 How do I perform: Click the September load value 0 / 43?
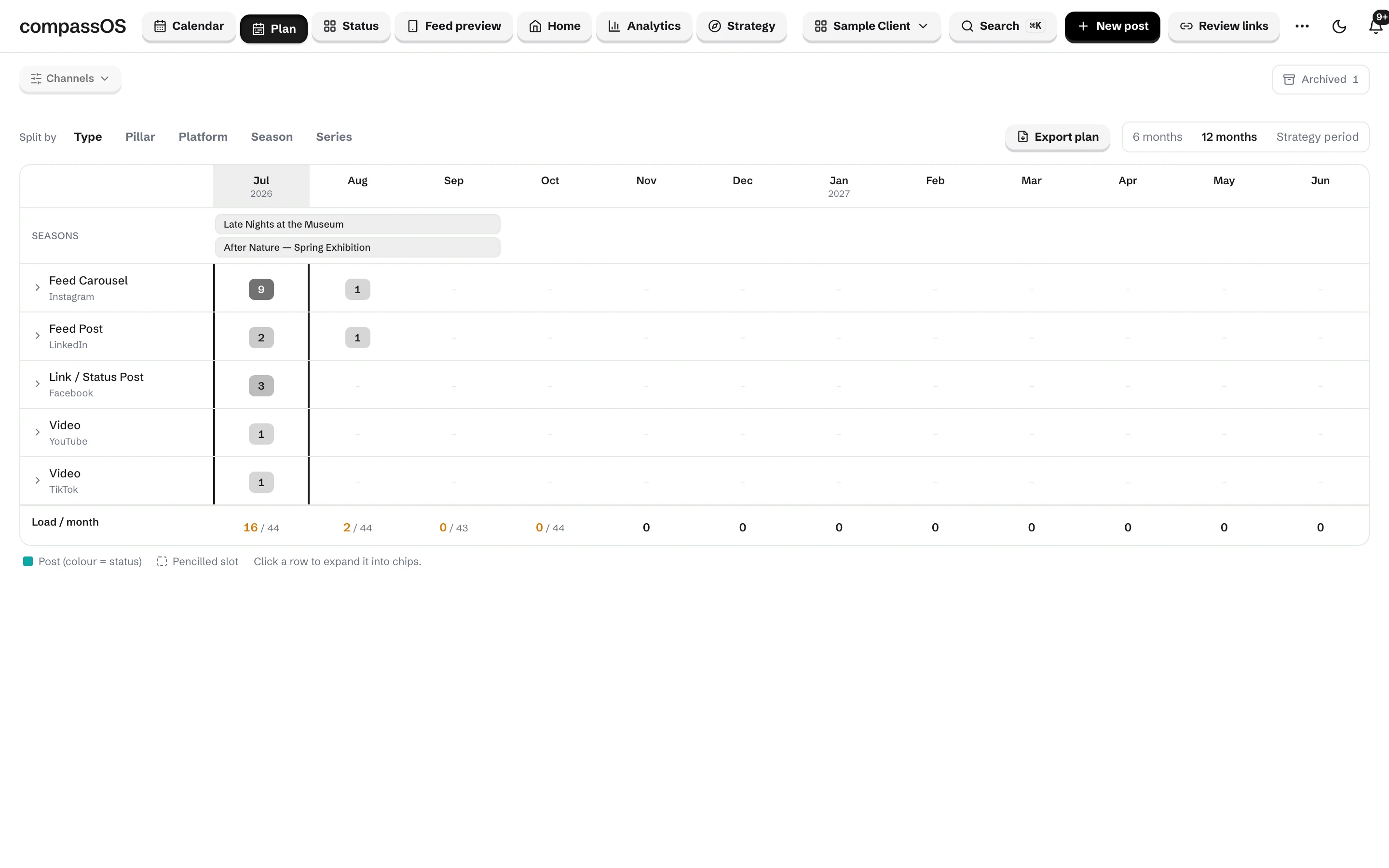coord(453,528)
